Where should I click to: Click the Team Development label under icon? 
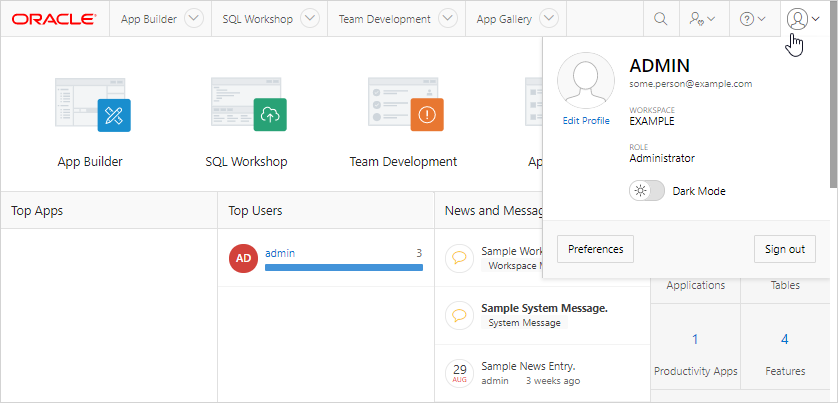[404, 161]
